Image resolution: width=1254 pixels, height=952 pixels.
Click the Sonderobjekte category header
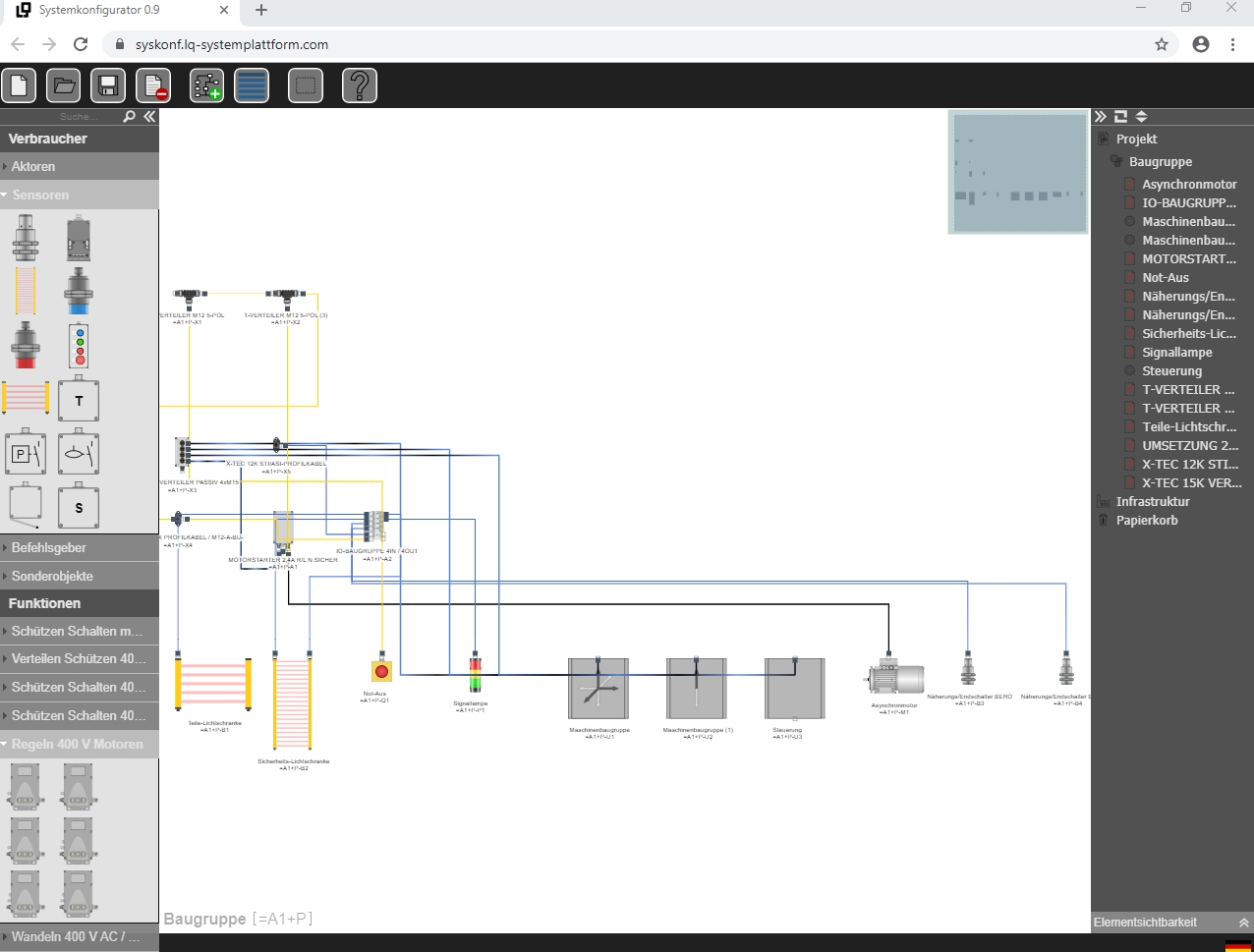pos(79,577)
